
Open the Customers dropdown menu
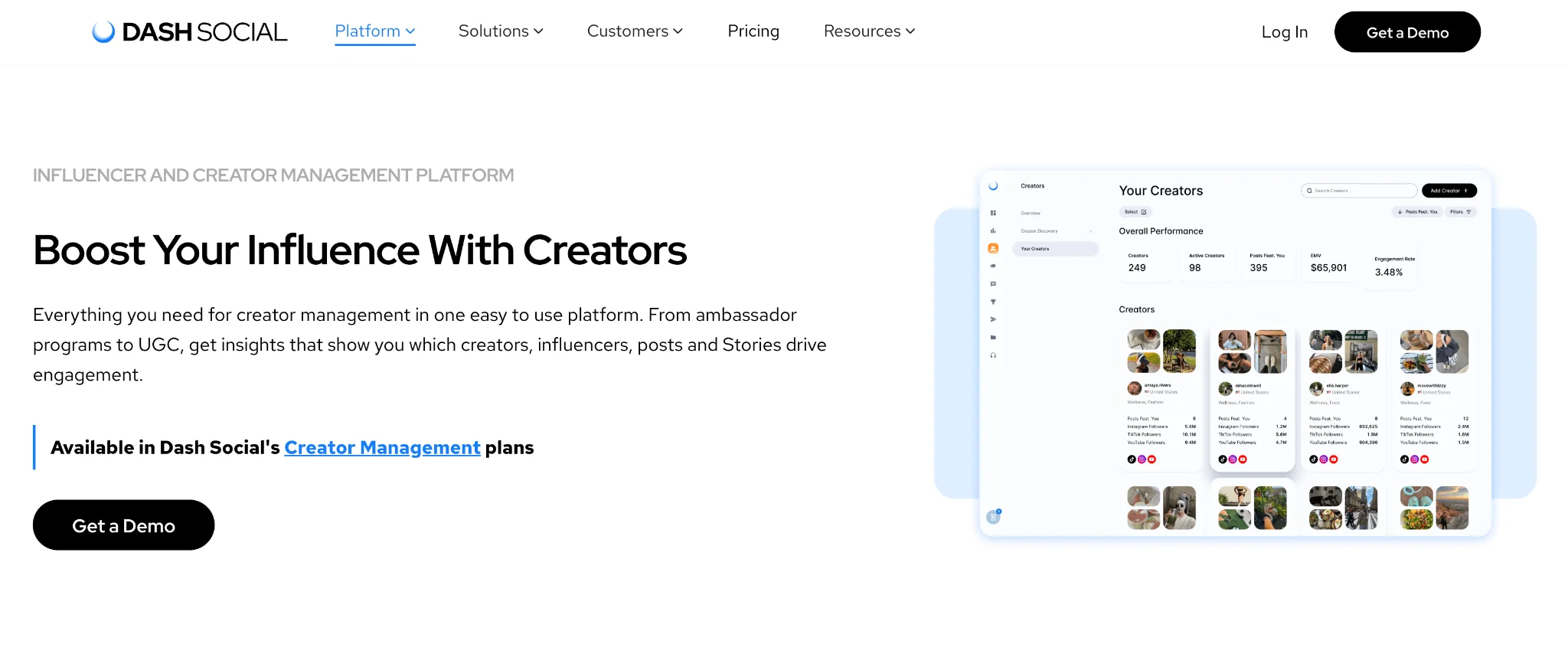click(635, 31)
